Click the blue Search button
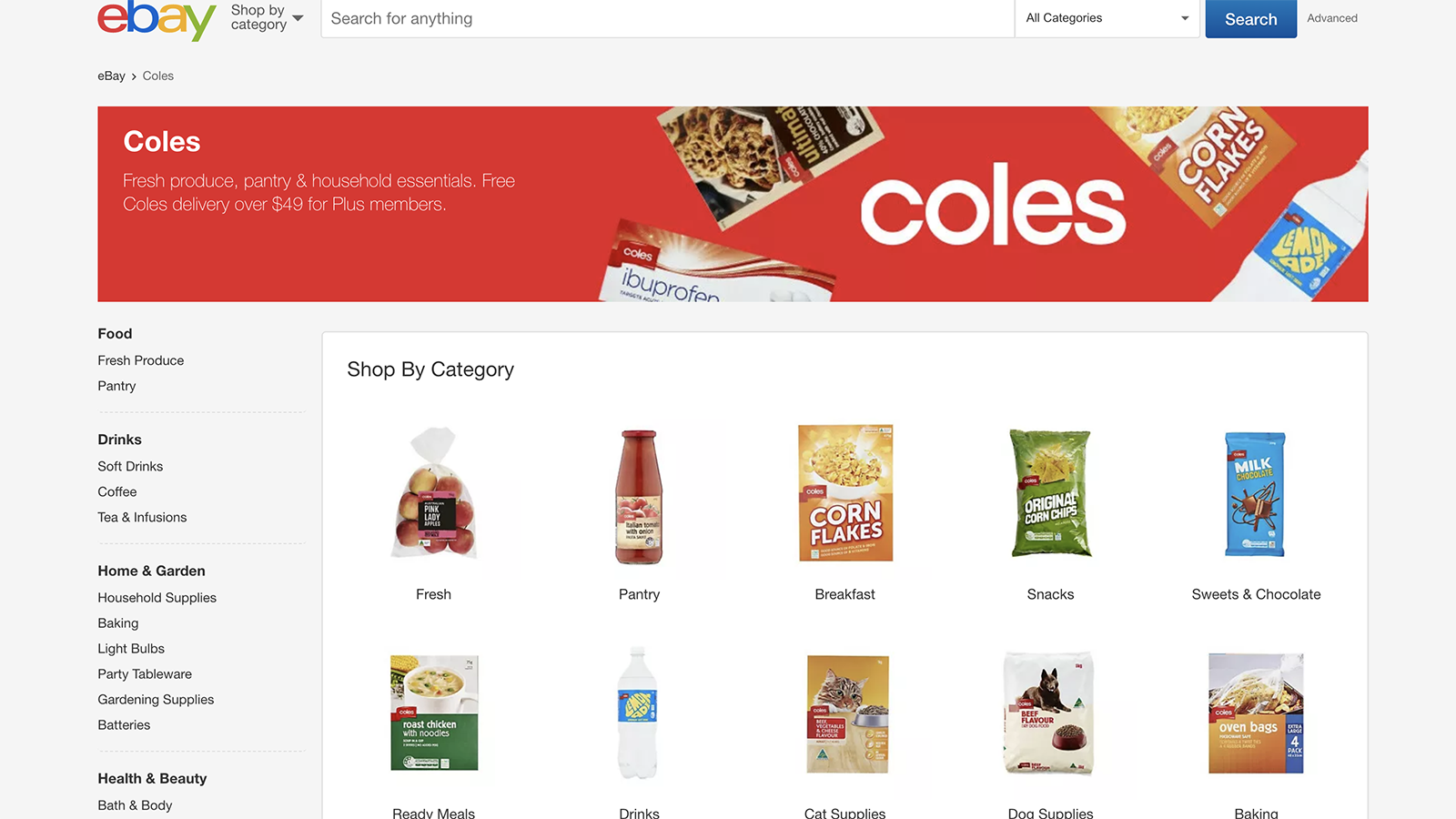This screenshot has width=1456, height=819. tap(1251, 19)
